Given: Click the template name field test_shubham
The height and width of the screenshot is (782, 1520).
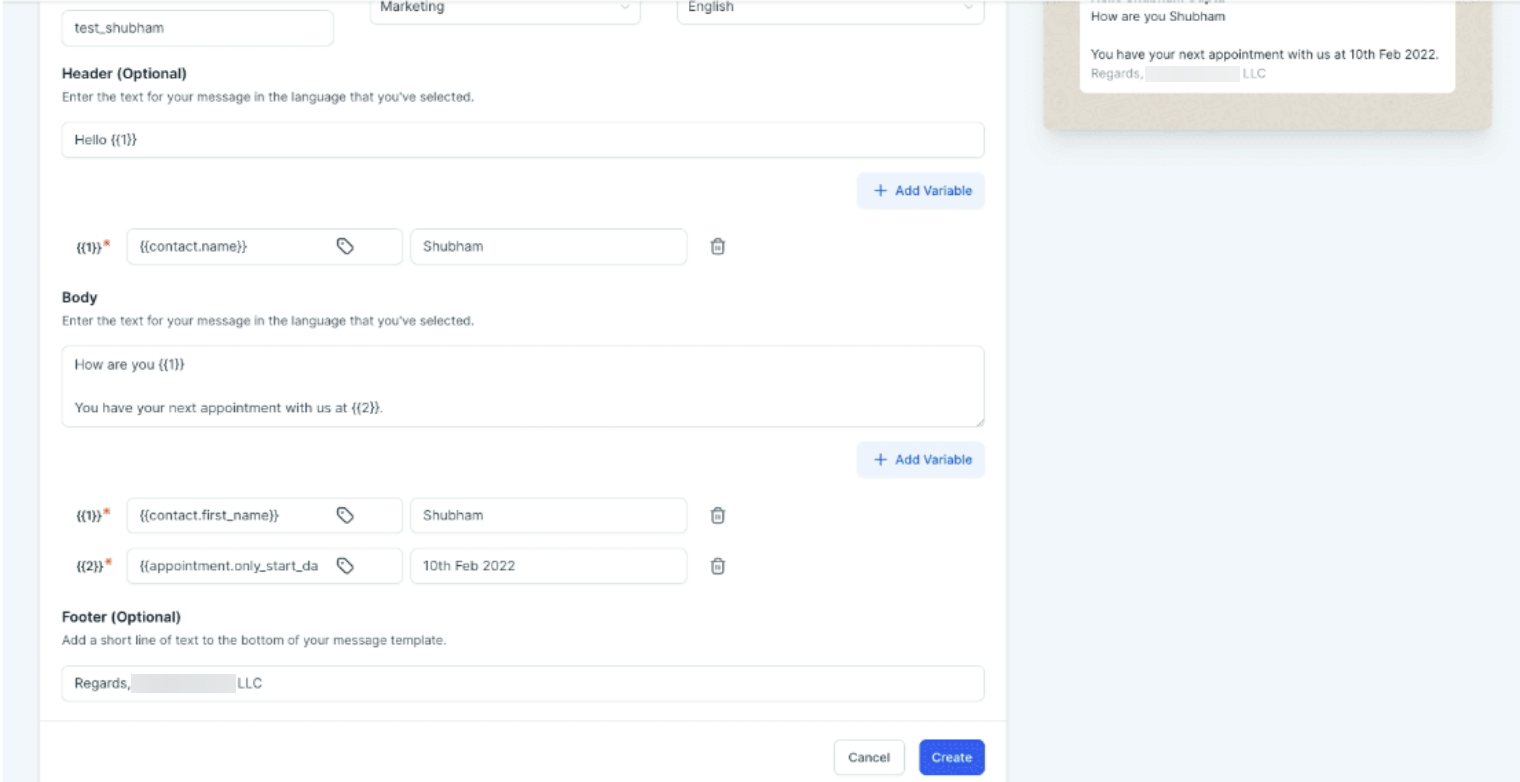Looking at the screenshot, I should tap(197, 28).
